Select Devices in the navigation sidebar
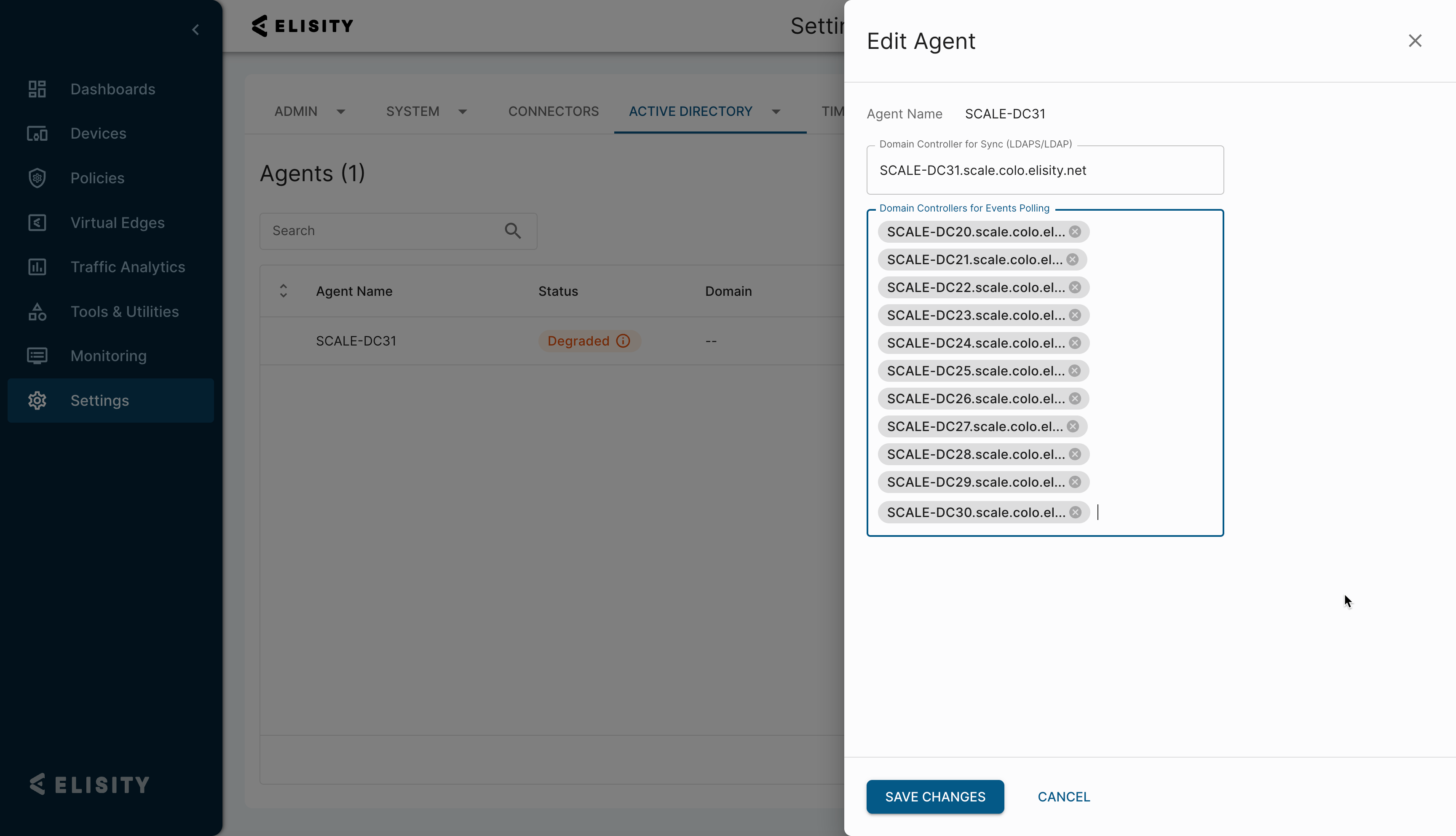This screenshot has width=1456, height=836. pos(98,133)
